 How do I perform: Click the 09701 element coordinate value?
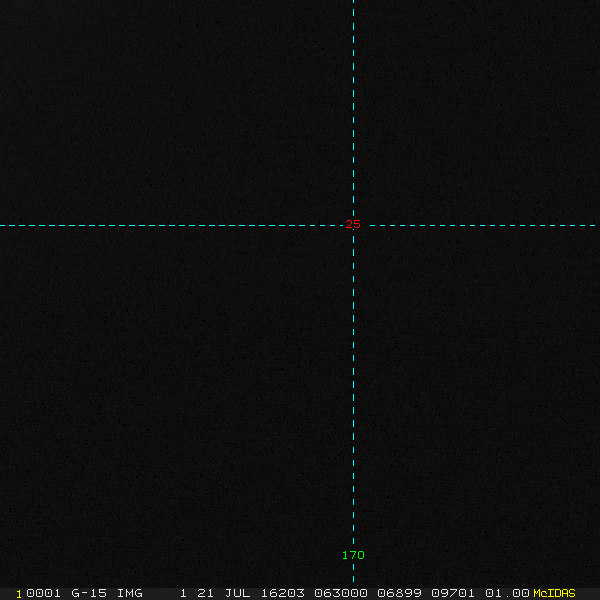point(453,593)
